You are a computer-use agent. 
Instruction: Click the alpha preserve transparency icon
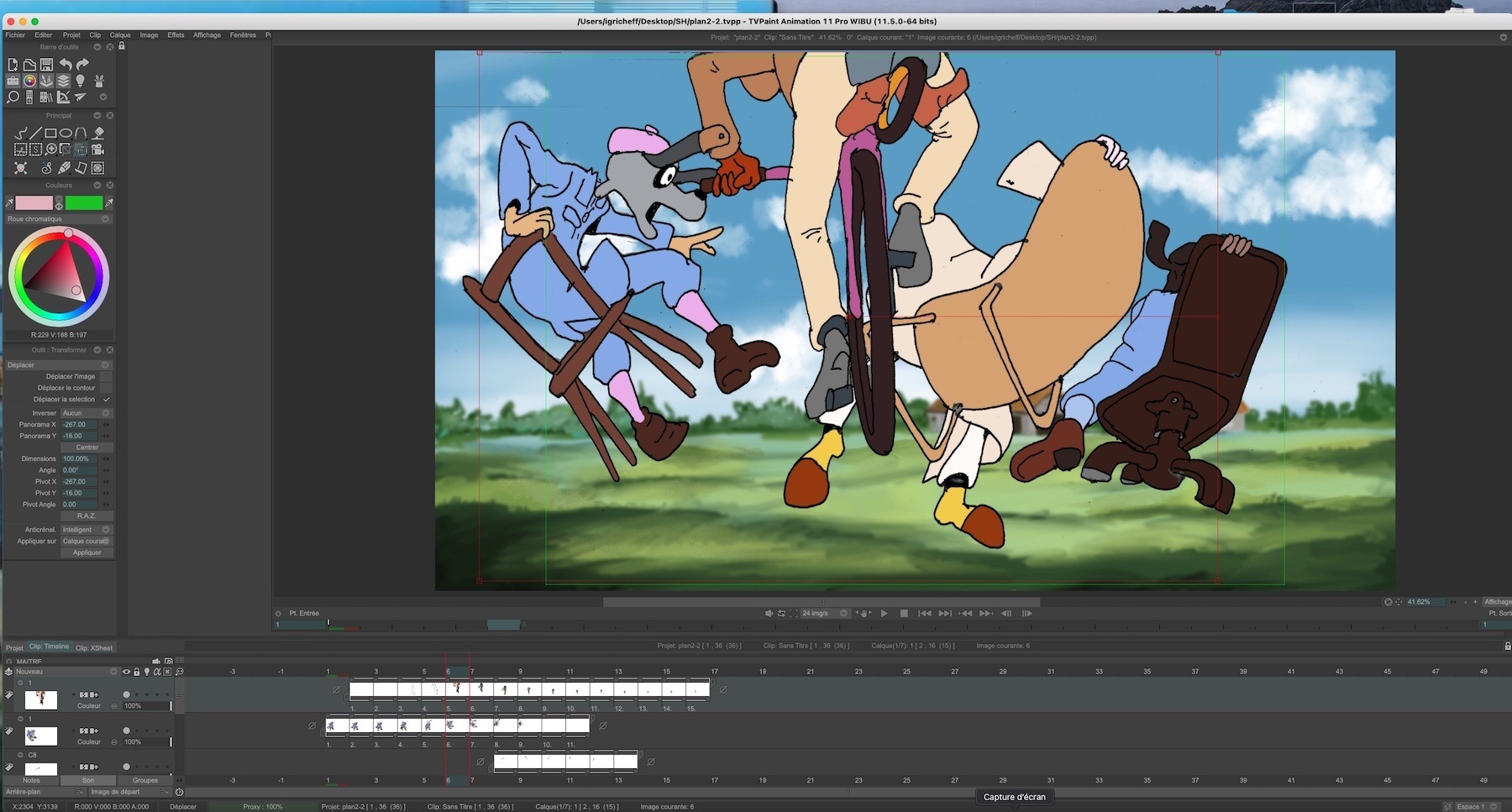pos(157,672)
